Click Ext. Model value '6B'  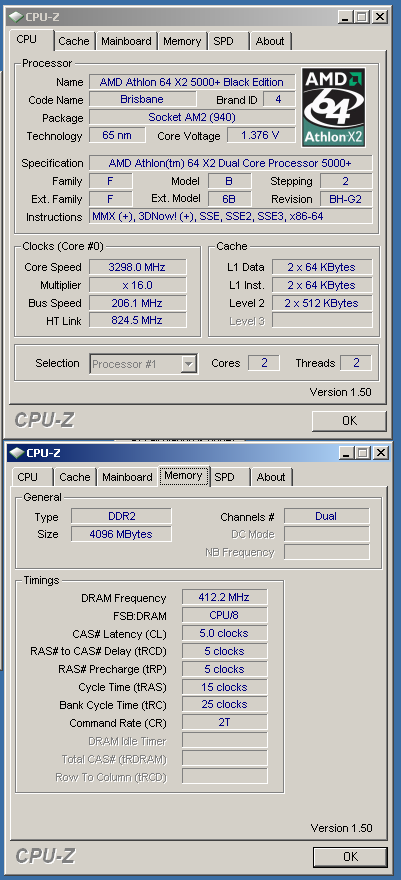[229, 199]
